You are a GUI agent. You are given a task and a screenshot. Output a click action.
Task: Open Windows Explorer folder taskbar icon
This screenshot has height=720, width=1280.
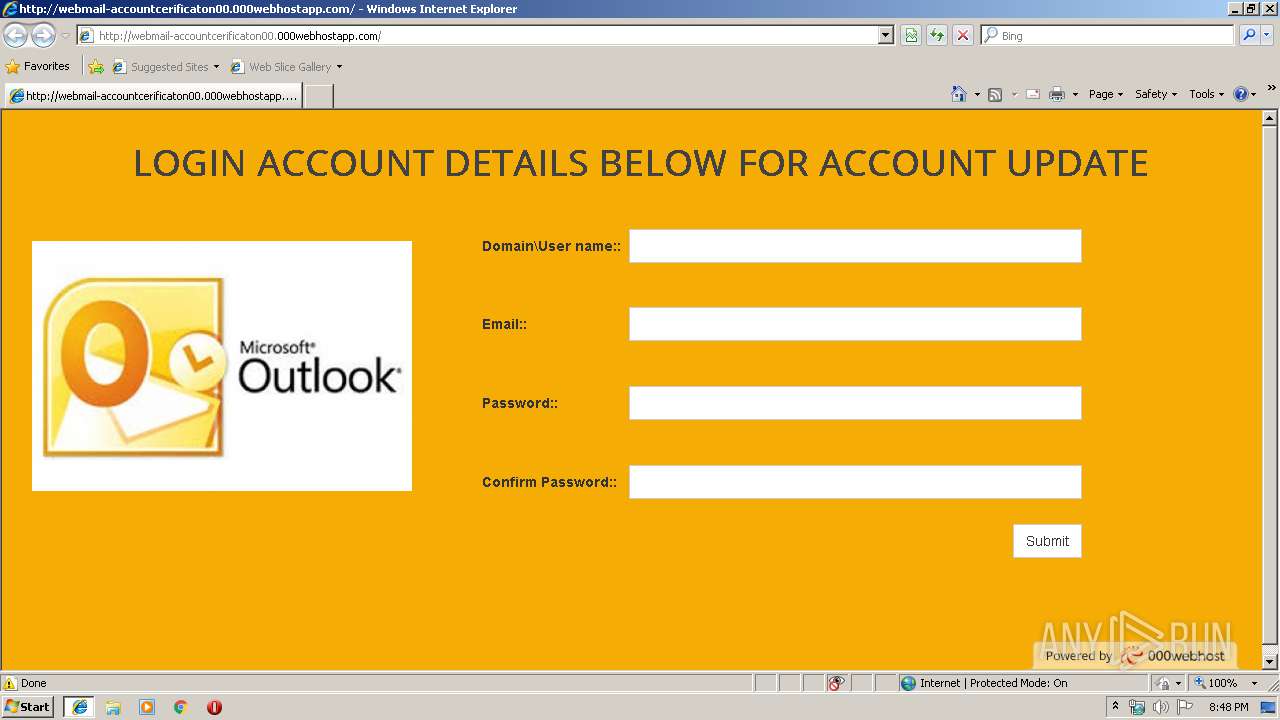pos(113,707)
